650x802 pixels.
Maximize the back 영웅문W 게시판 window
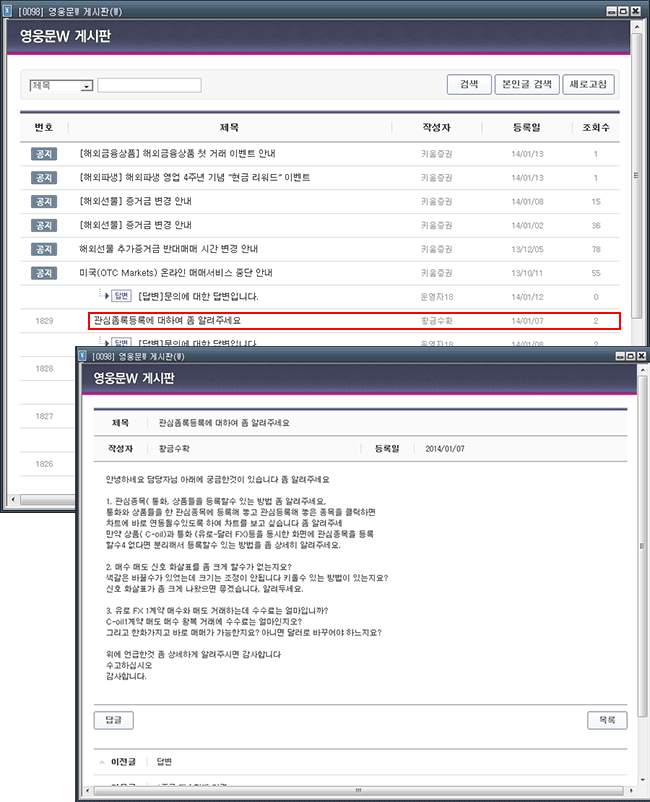tap(623, 11)
